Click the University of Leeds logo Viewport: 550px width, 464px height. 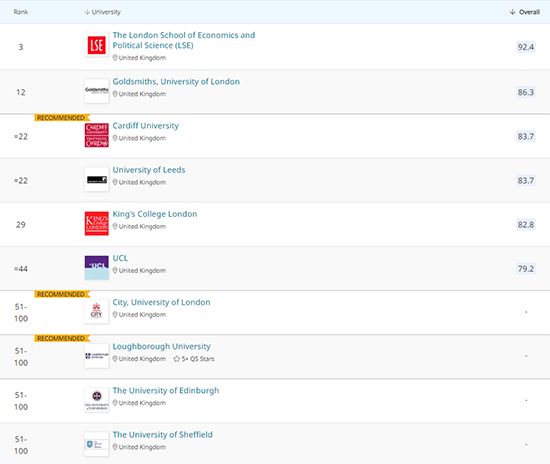point(96,179)
